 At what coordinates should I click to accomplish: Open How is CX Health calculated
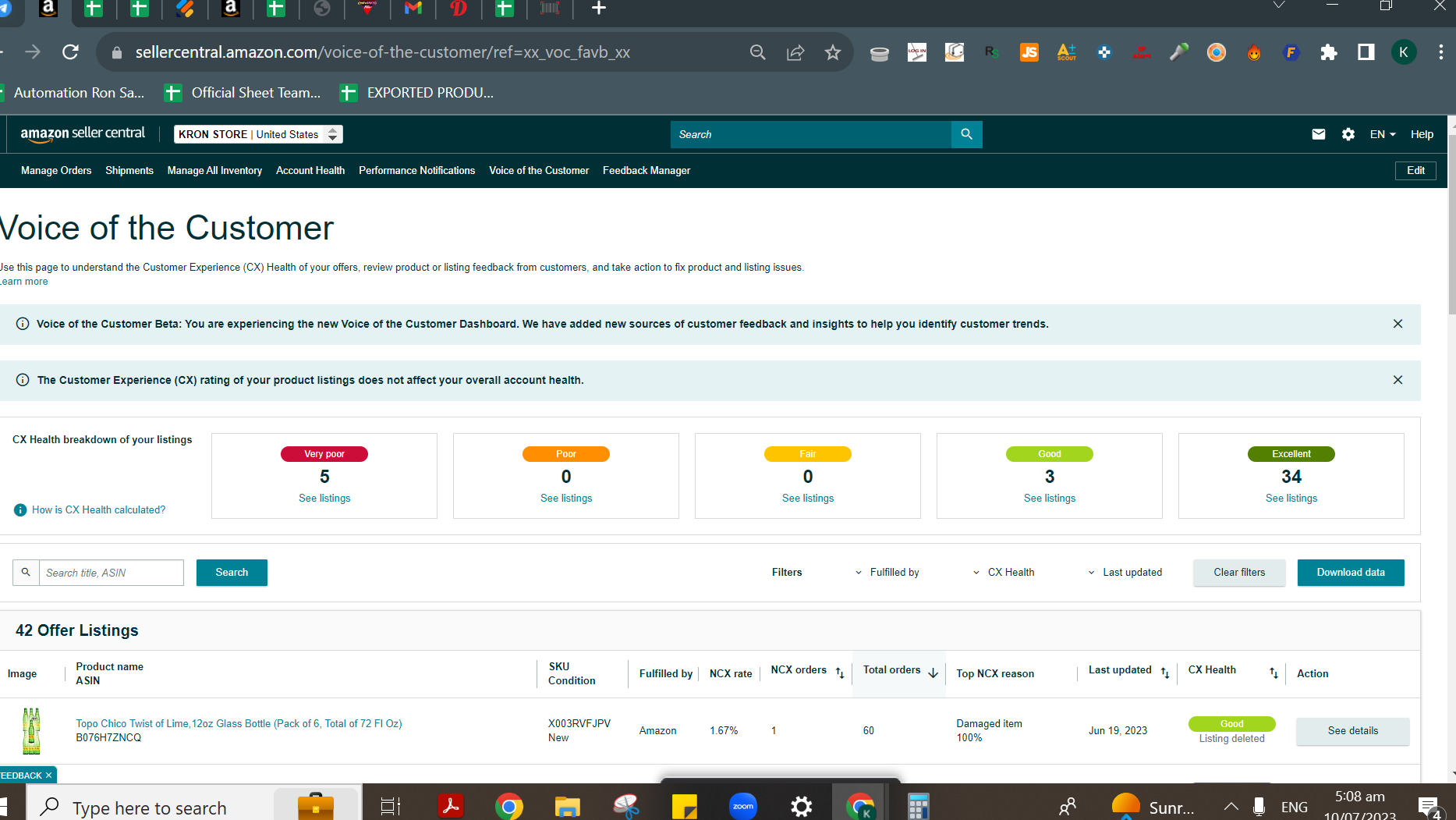[98, 510]
